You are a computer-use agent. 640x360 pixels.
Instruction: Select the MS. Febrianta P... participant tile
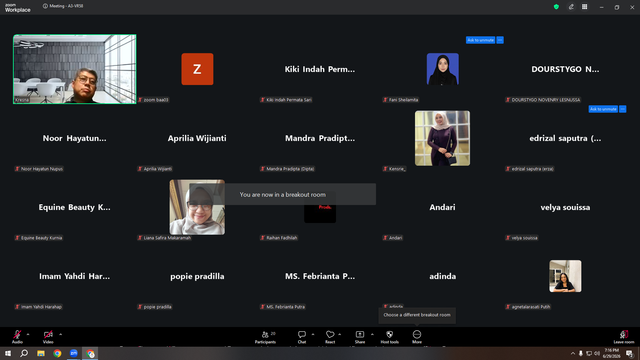coord(320,276)
